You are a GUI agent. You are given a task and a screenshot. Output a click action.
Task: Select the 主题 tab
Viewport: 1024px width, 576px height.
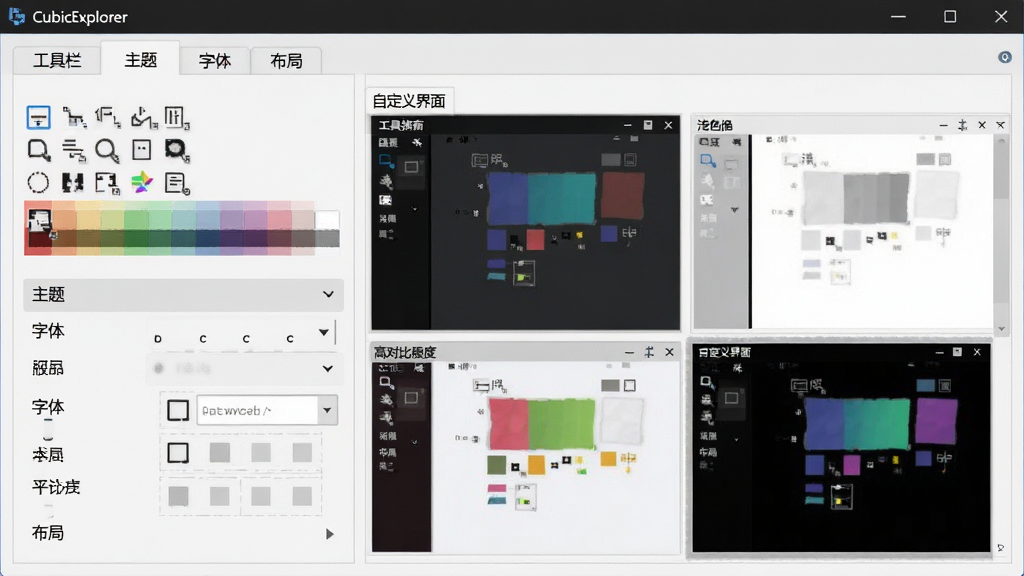tap(140, 59)
